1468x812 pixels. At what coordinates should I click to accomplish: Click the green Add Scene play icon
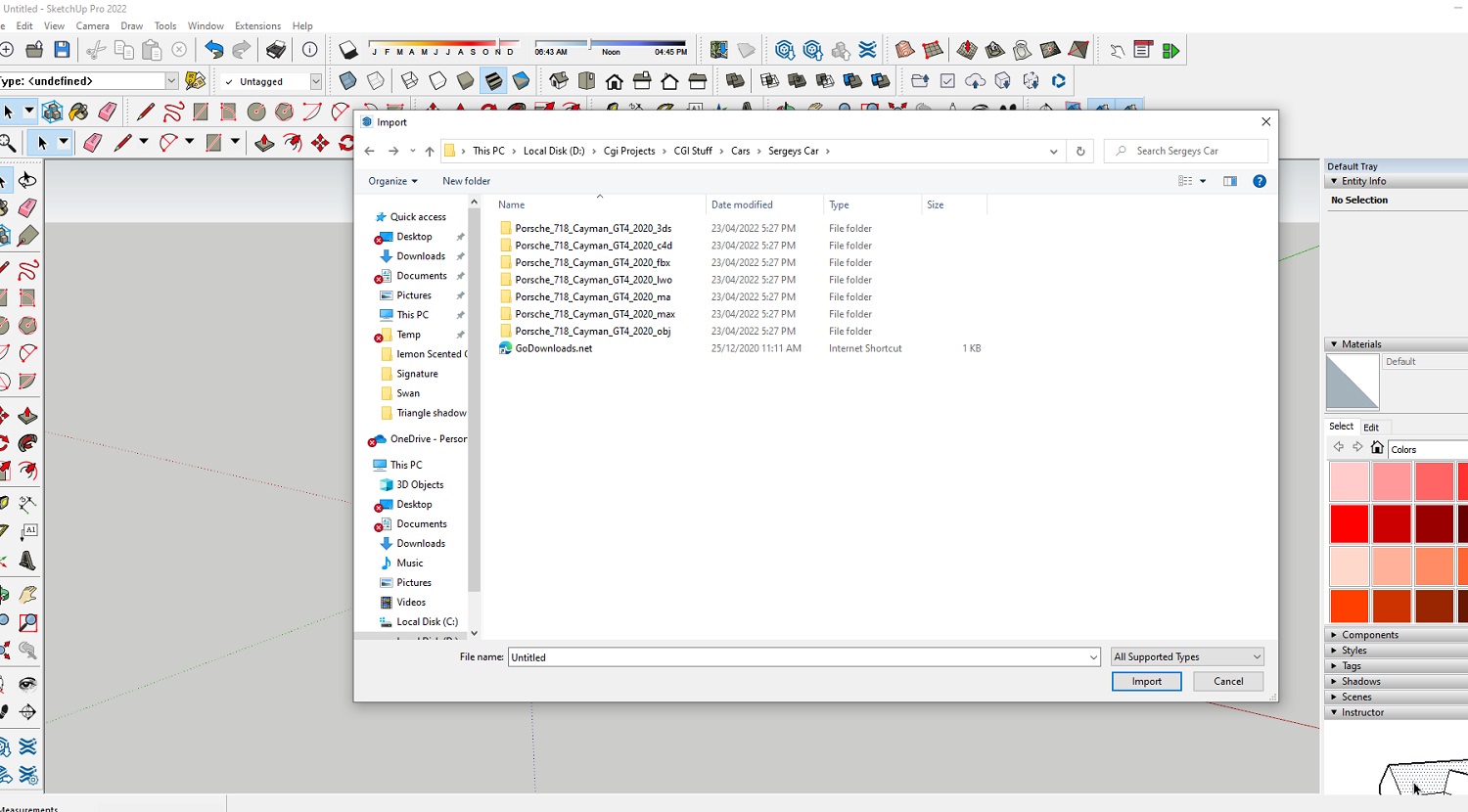pos(1170,50)
